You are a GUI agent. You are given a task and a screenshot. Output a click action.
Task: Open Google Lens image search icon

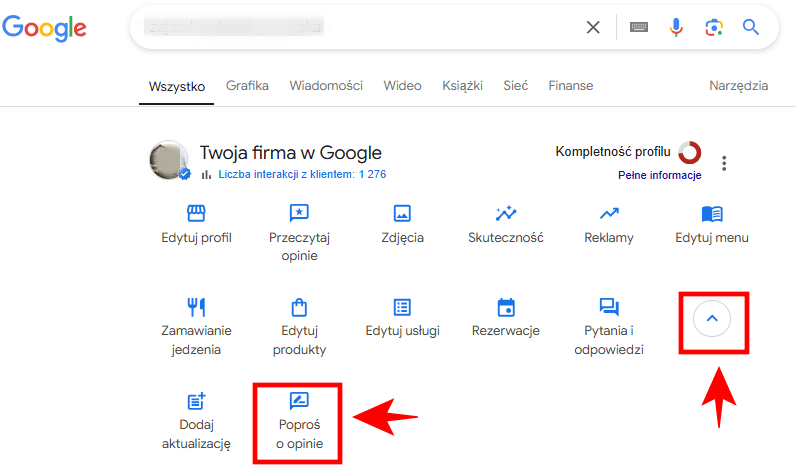[x=714, y=27]
